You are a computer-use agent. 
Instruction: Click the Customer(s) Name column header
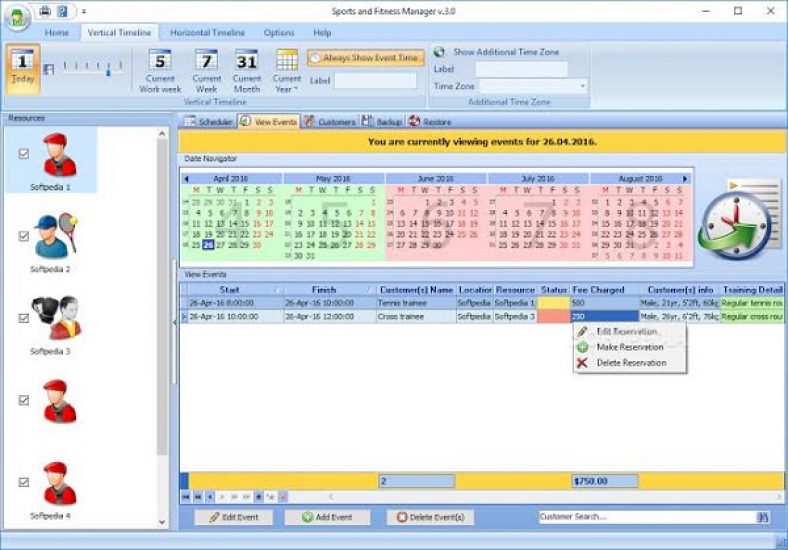click(x=416, y=290)
